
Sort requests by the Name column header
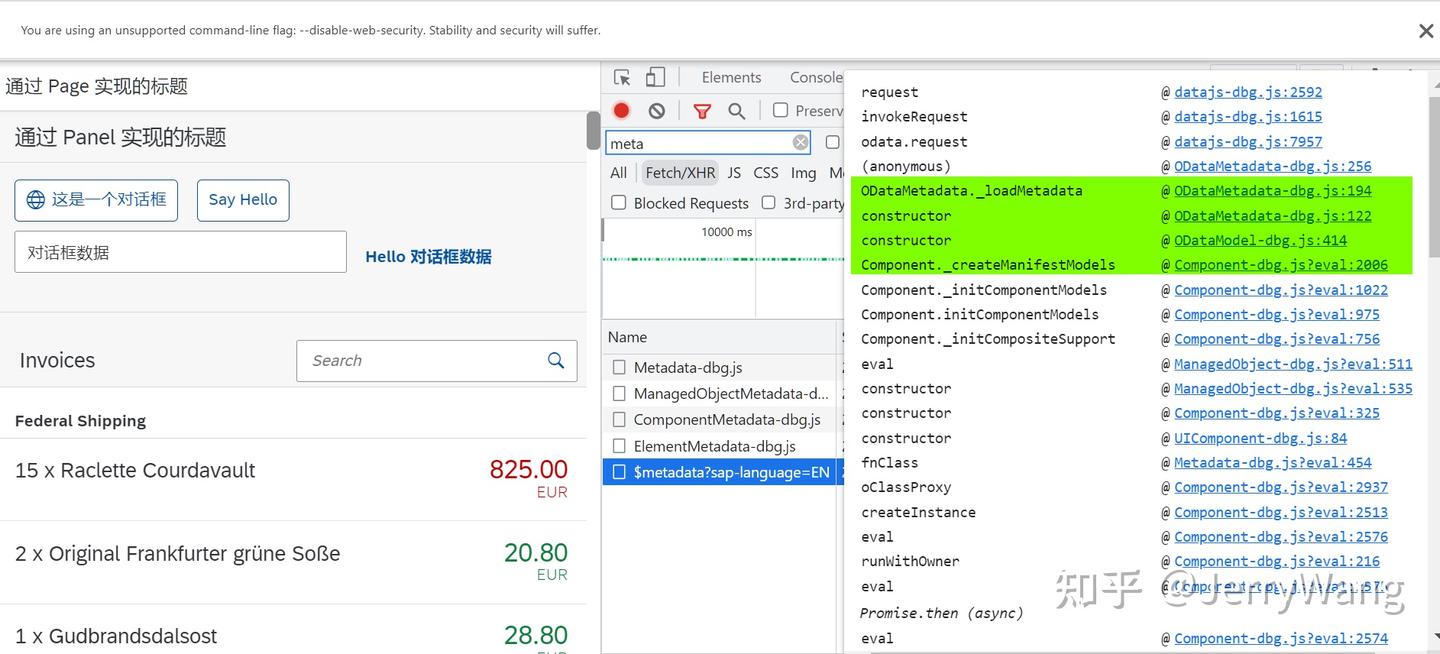pyautogui.click(x=720, y=337)
